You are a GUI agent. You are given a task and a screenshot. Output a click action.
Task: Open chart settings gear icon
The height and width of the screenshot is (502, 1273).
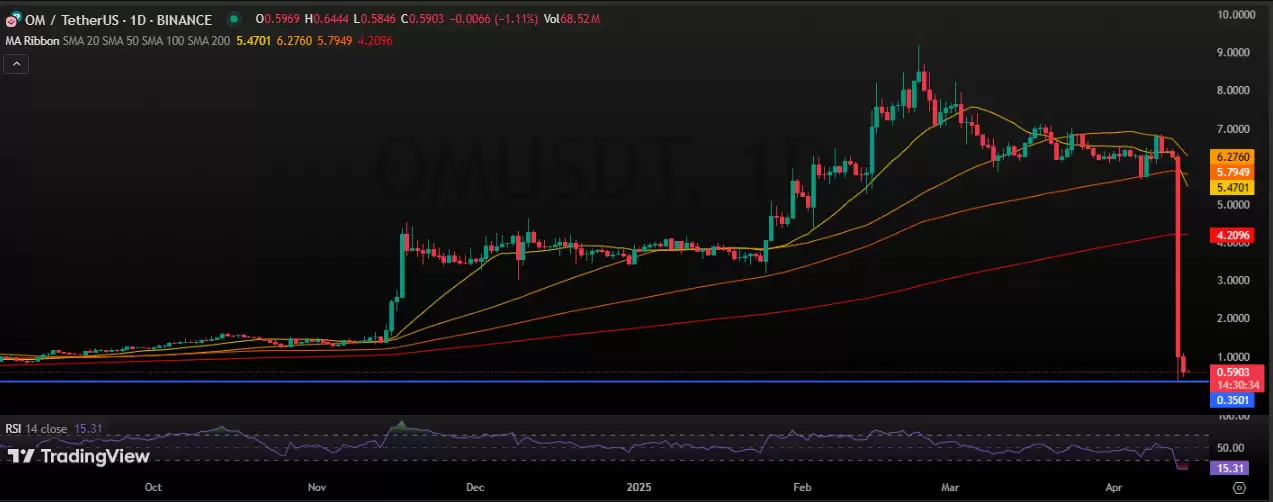click(1239, 488)
